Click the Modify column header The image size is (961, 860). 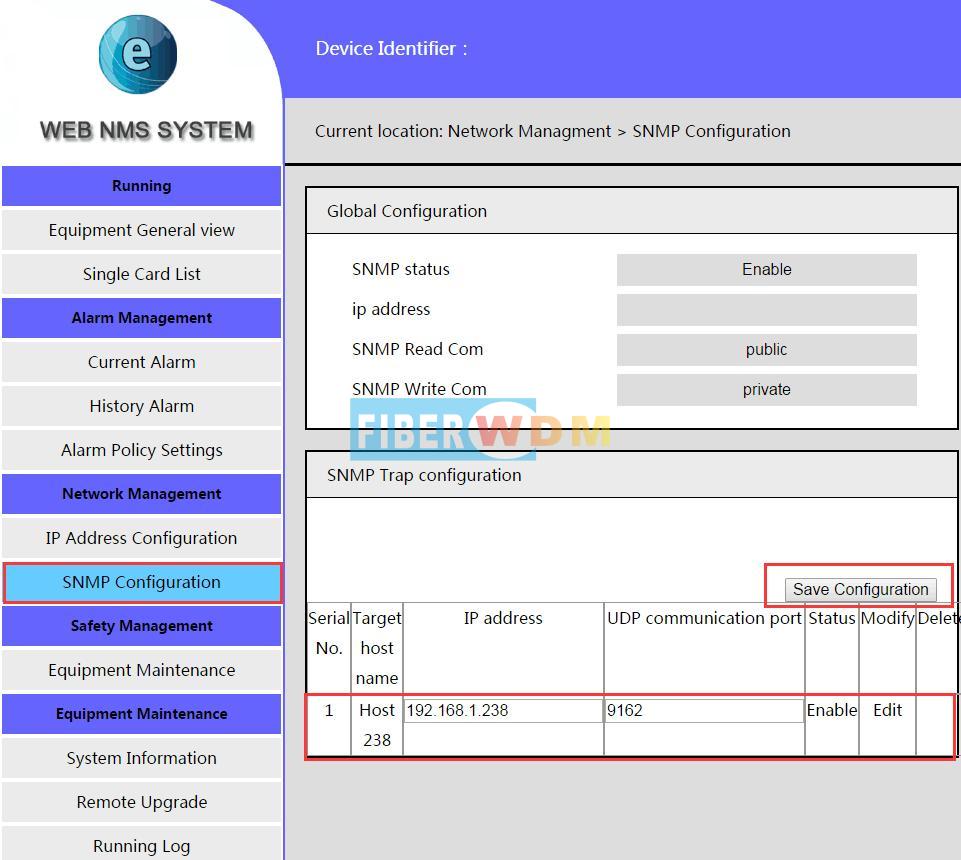point(887,618)
